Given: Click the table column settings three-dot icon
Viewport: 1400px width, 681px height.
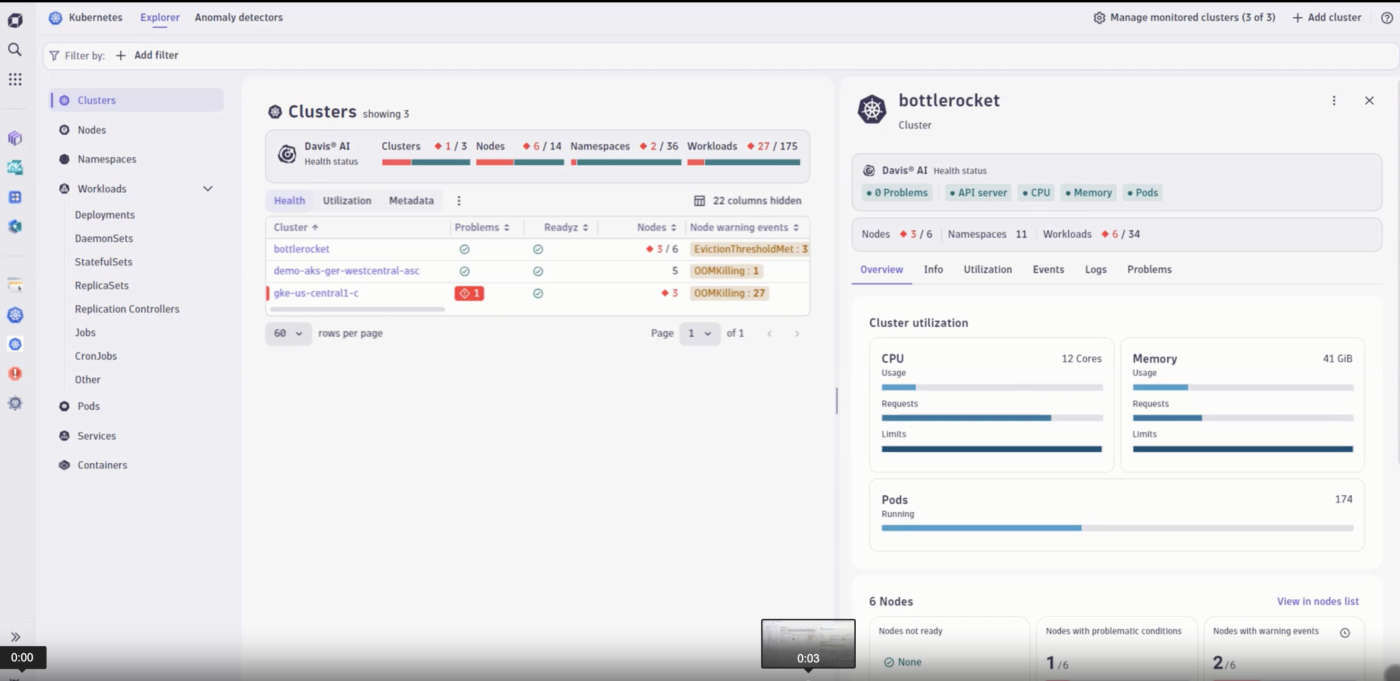Looking at the screenshot, I should 459,201.
